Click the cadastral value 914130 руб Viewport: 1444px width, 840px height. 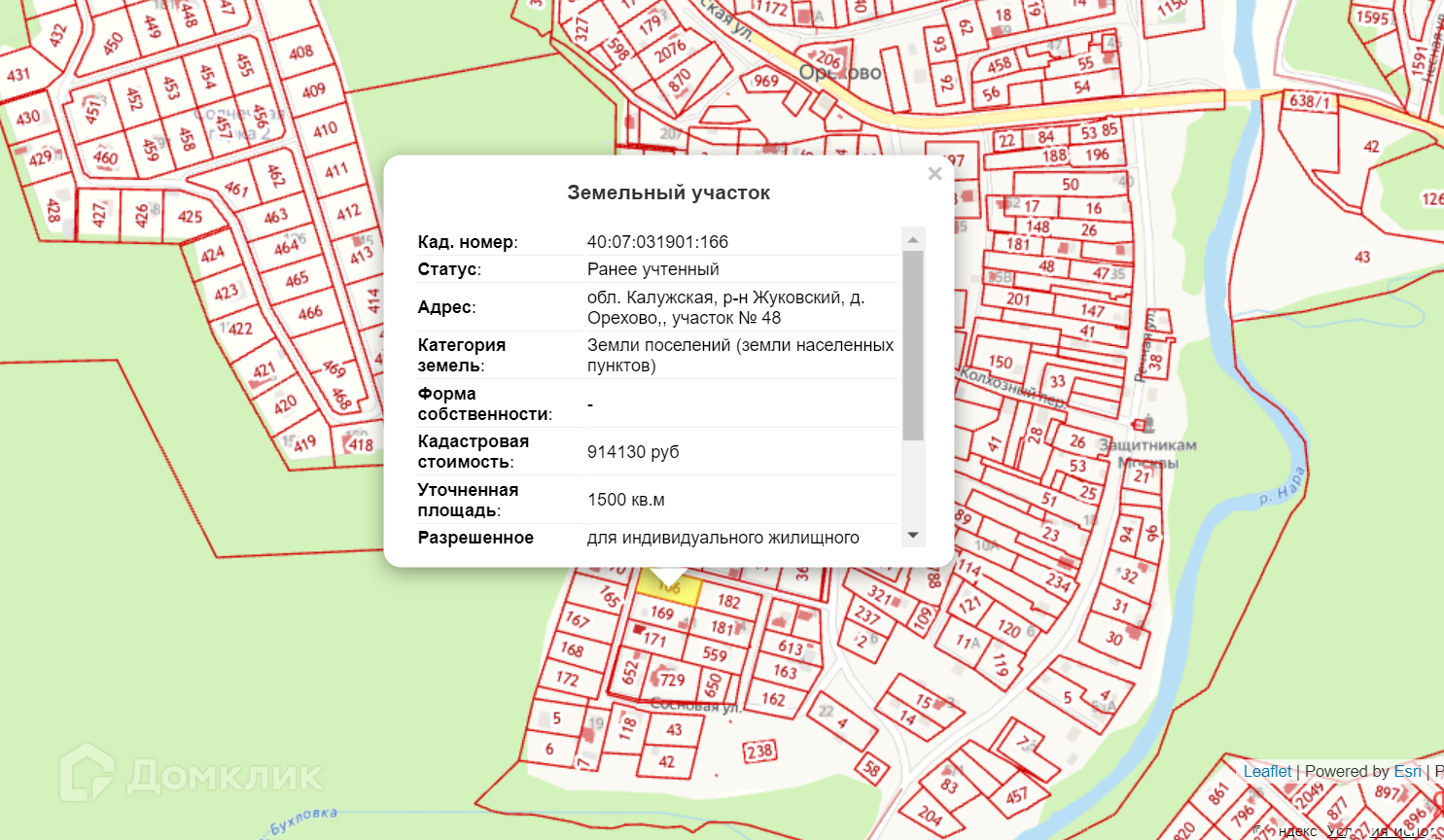pyautogui.click(x=633, y=452)
